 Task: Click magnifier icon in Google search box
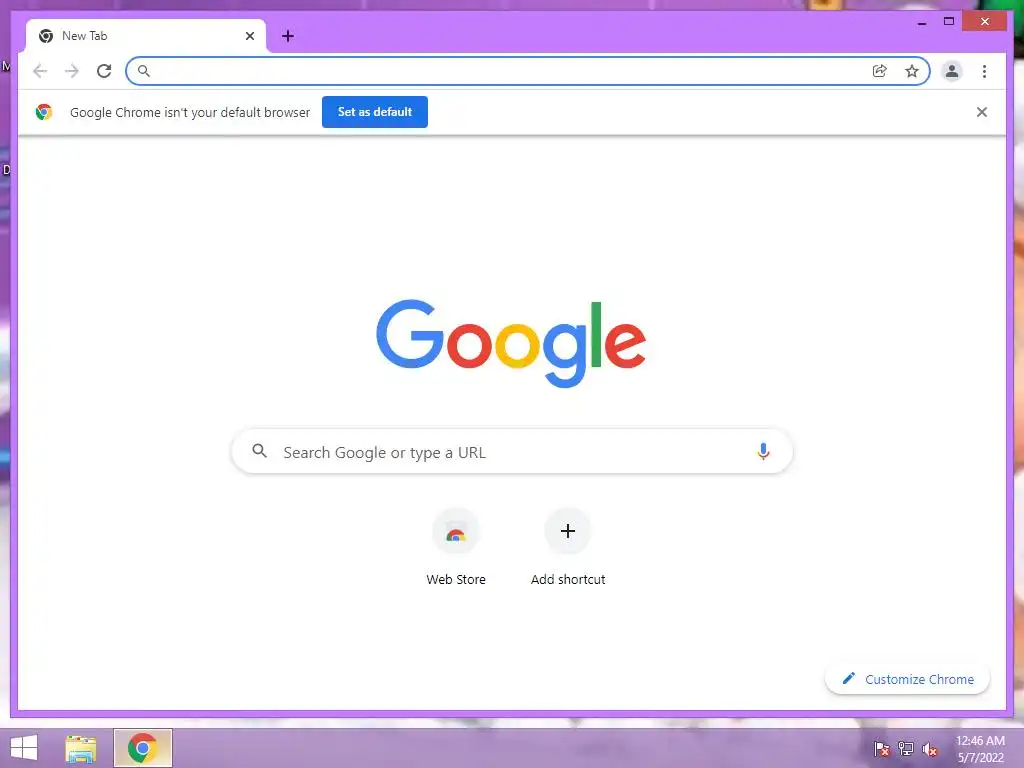click(x=260, y=451)
